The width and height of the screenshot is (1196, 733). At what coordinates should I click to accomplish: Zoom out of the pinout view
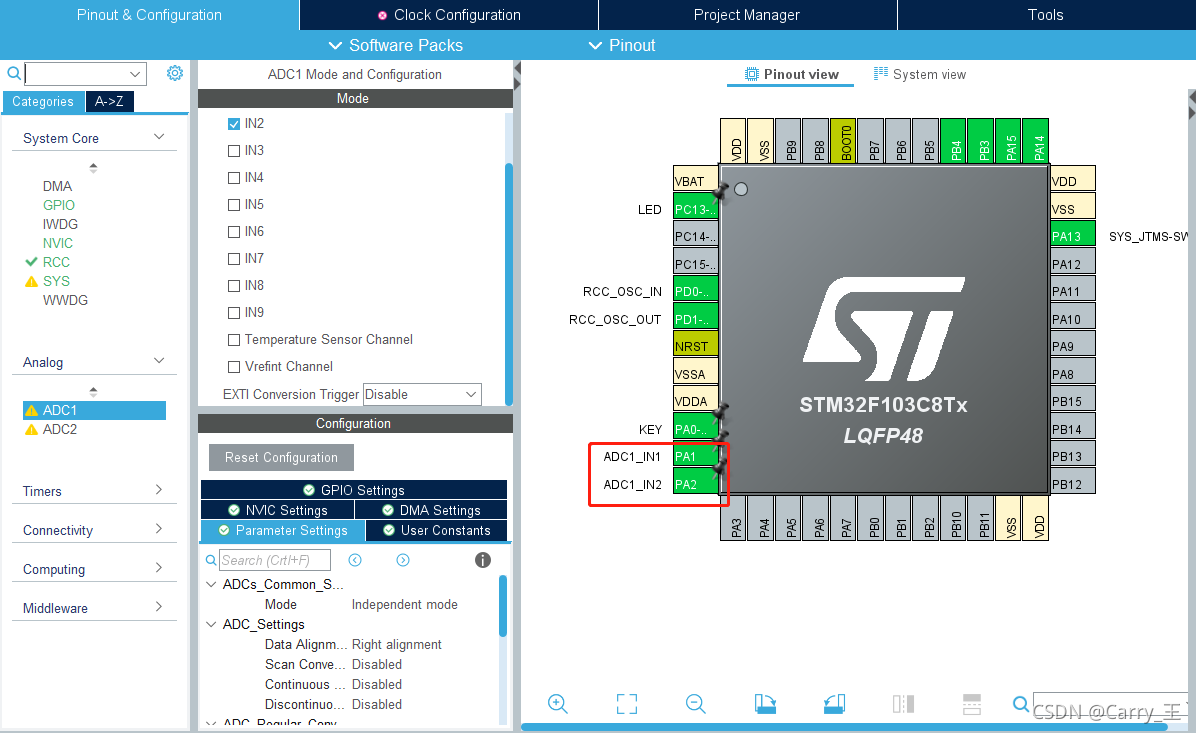point(696,703)
